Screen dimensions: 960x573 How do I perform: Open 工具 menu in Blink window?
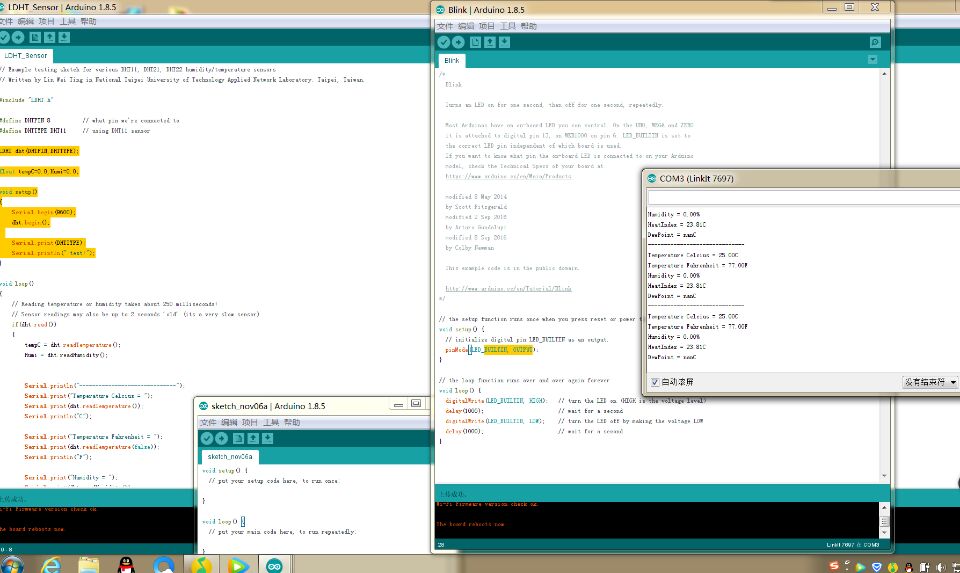point(508,26)
